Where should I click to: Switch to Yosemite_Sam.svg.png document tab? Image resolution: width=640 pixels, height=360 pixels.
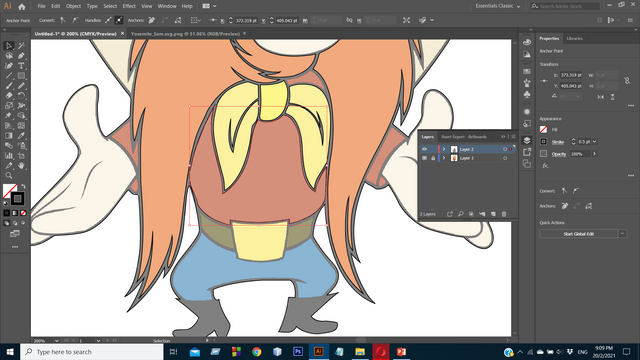click(x=185, y=34)
